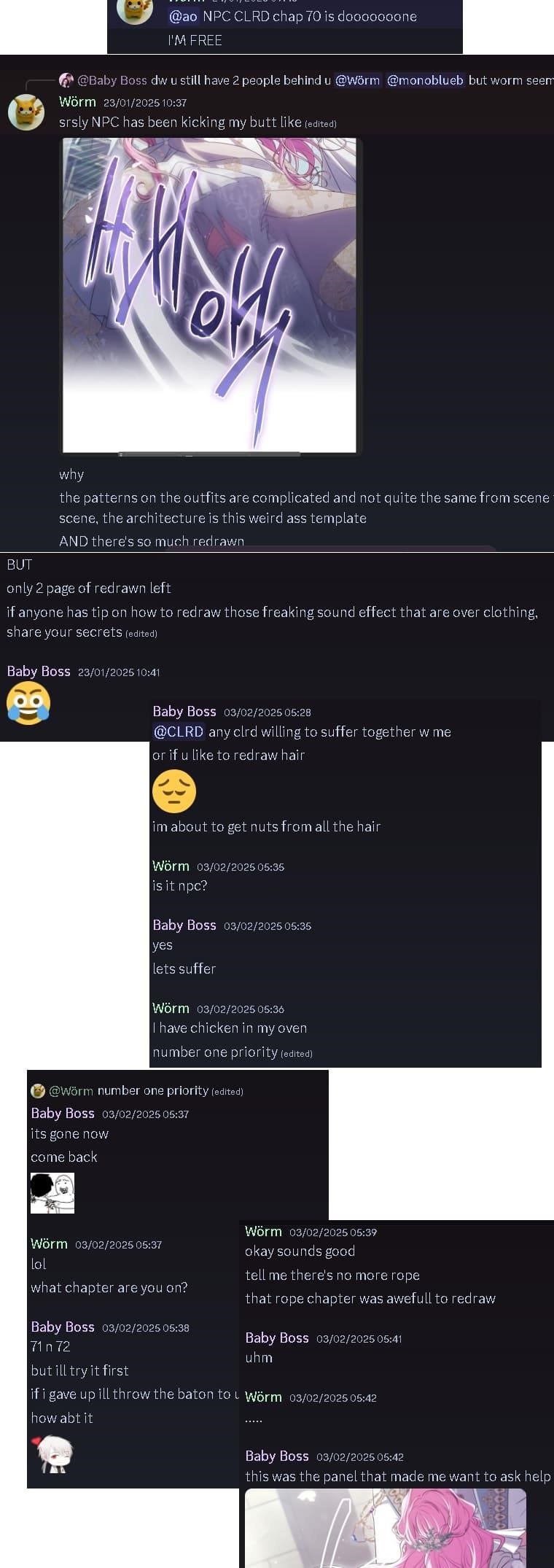Click the Pikachu avatar at the very top
Image resolution: width=554 pixels, height=1568 pixels.
tap(136, 10)
